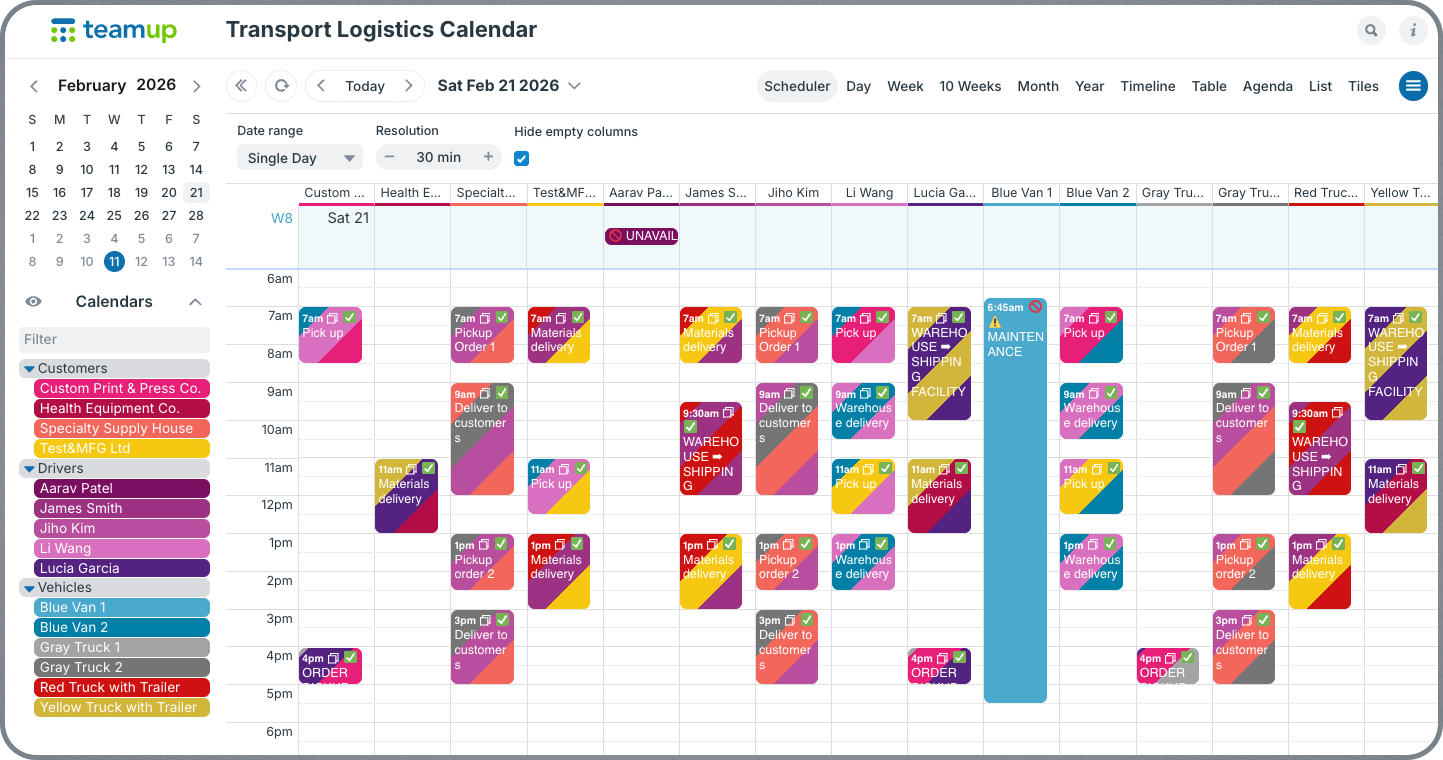Click the refresh calendar icon
1443x760 pixels.
click(282, 86)
